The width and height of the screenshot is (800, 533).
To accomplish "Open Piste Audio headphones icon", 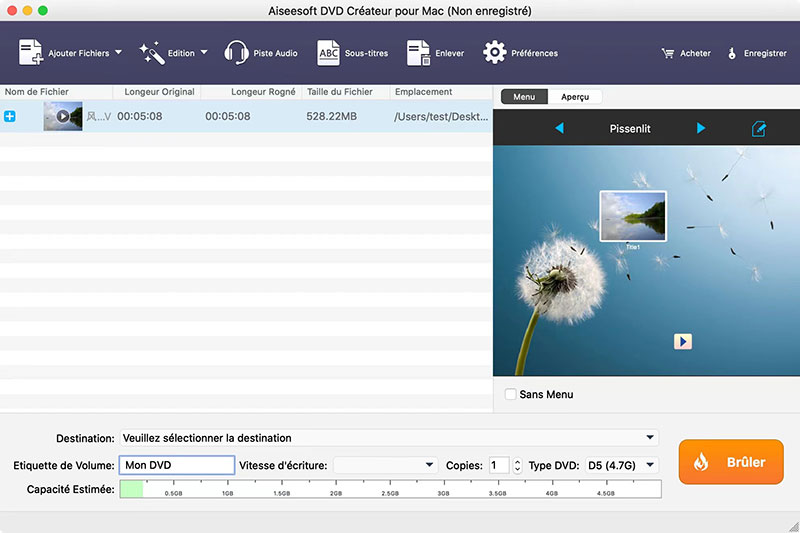I will (237, 53).
